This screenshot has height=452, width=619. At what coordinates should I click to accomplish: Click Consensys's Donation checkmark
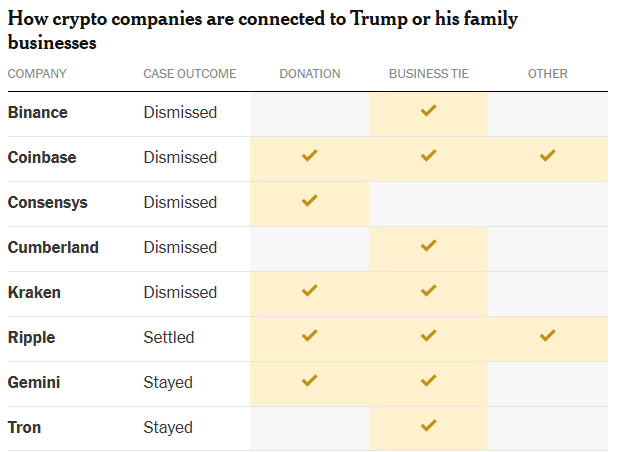click(x=309, y=201)
